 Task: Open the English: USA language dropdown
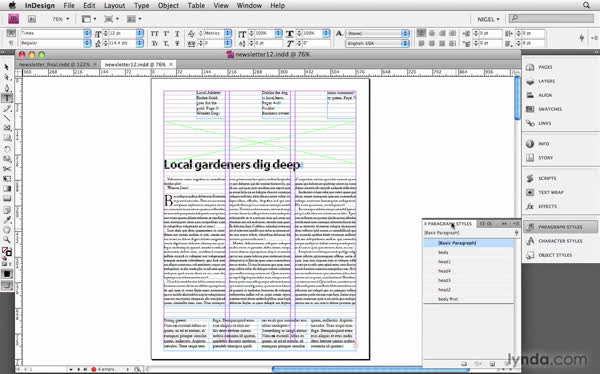coord(377,43)
